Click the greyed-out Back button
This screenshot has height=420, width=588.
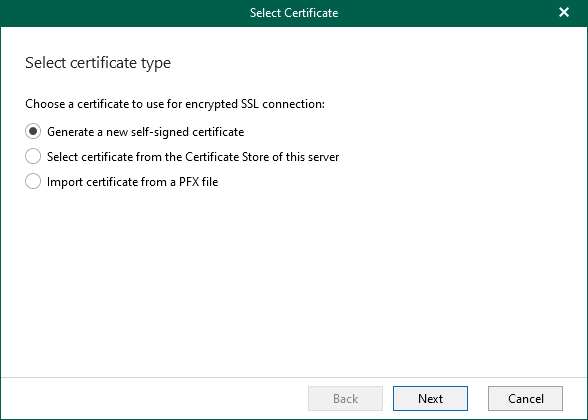(x=345, y=398)
